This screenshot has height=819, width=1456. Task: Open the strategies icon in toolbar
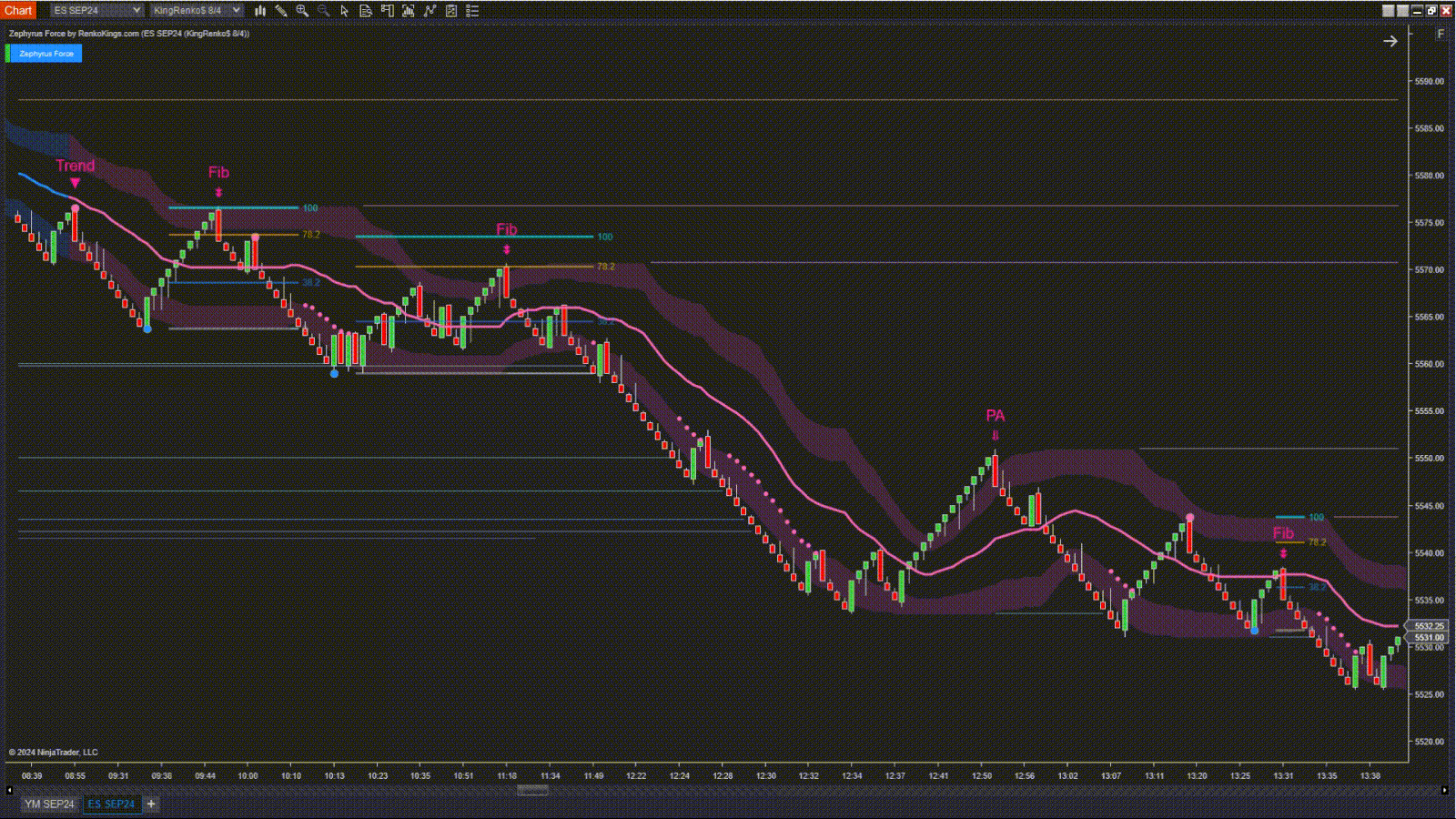430,11
